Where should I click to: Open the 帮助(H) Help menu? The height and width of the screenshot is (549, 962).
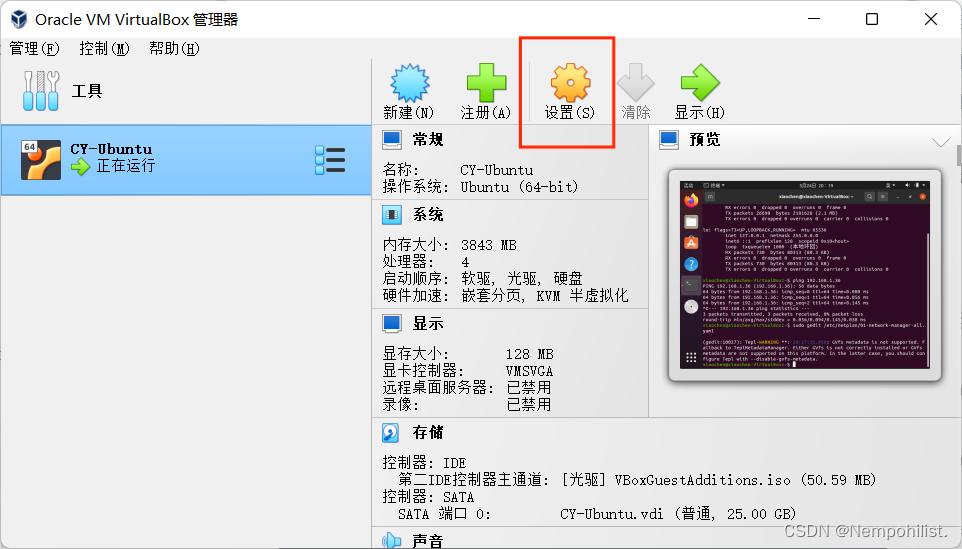point(174,48)
